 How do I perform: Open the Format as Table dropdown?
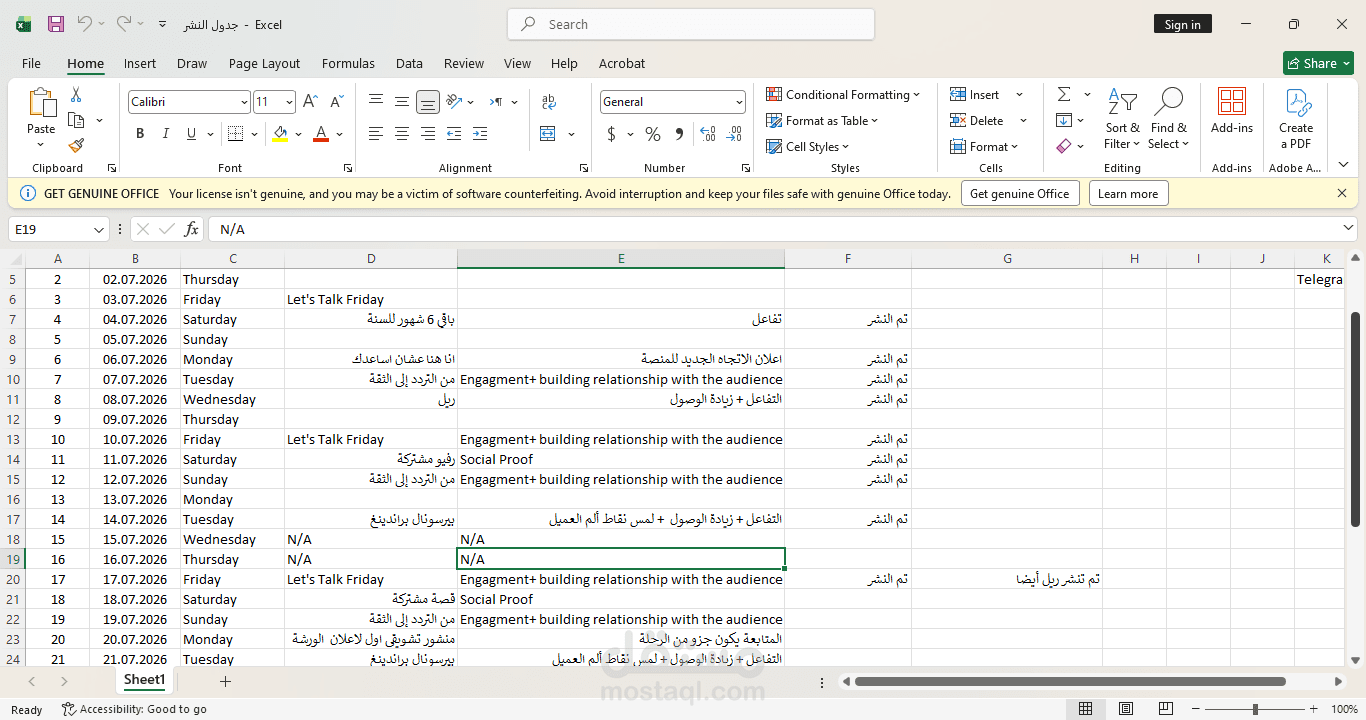[x=822, y=121]
